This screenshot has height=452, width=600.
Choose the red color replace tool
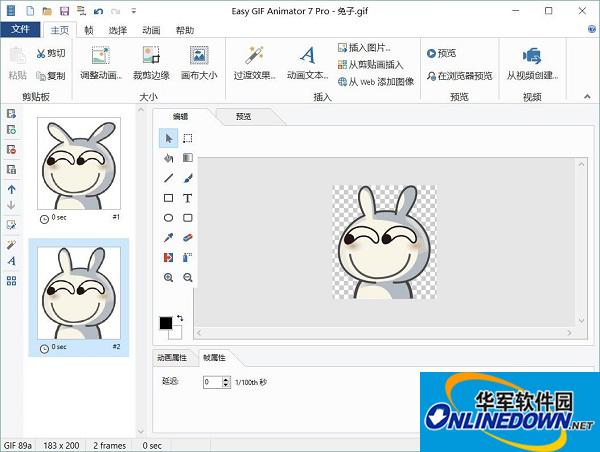click(x=168, y=258)
